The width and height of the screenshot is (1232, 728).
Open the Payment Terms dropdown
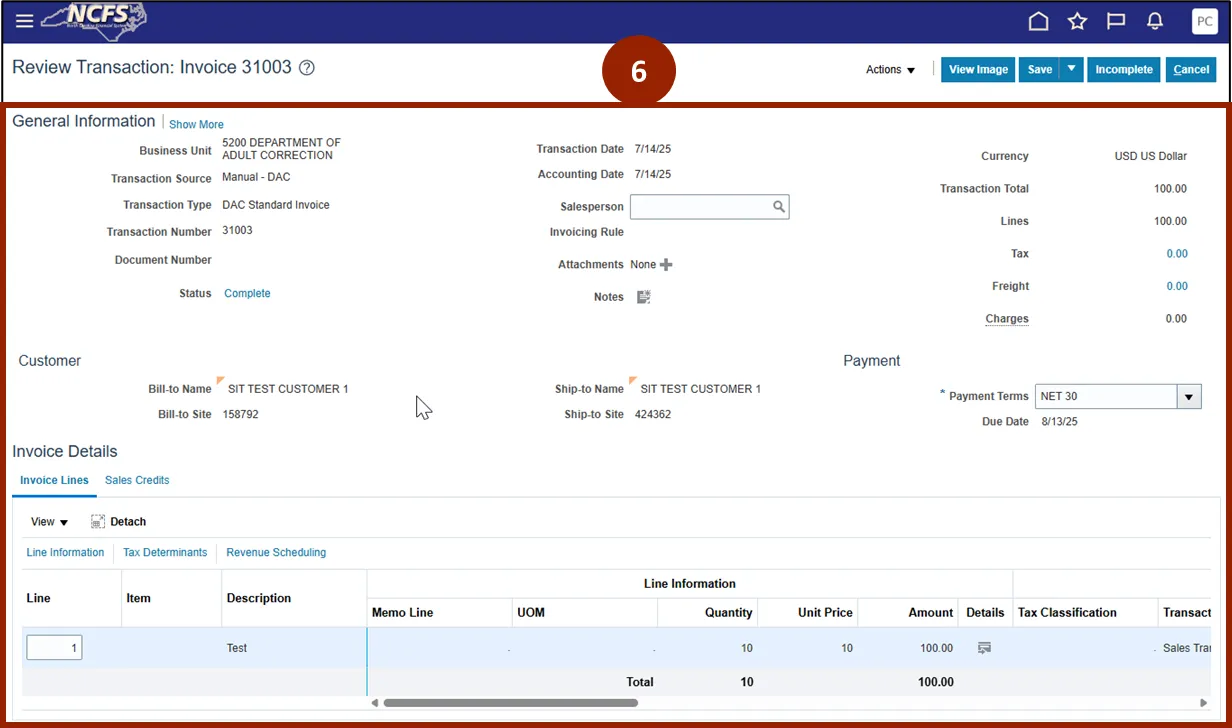pyautogui.click(x=1188, y=397)
